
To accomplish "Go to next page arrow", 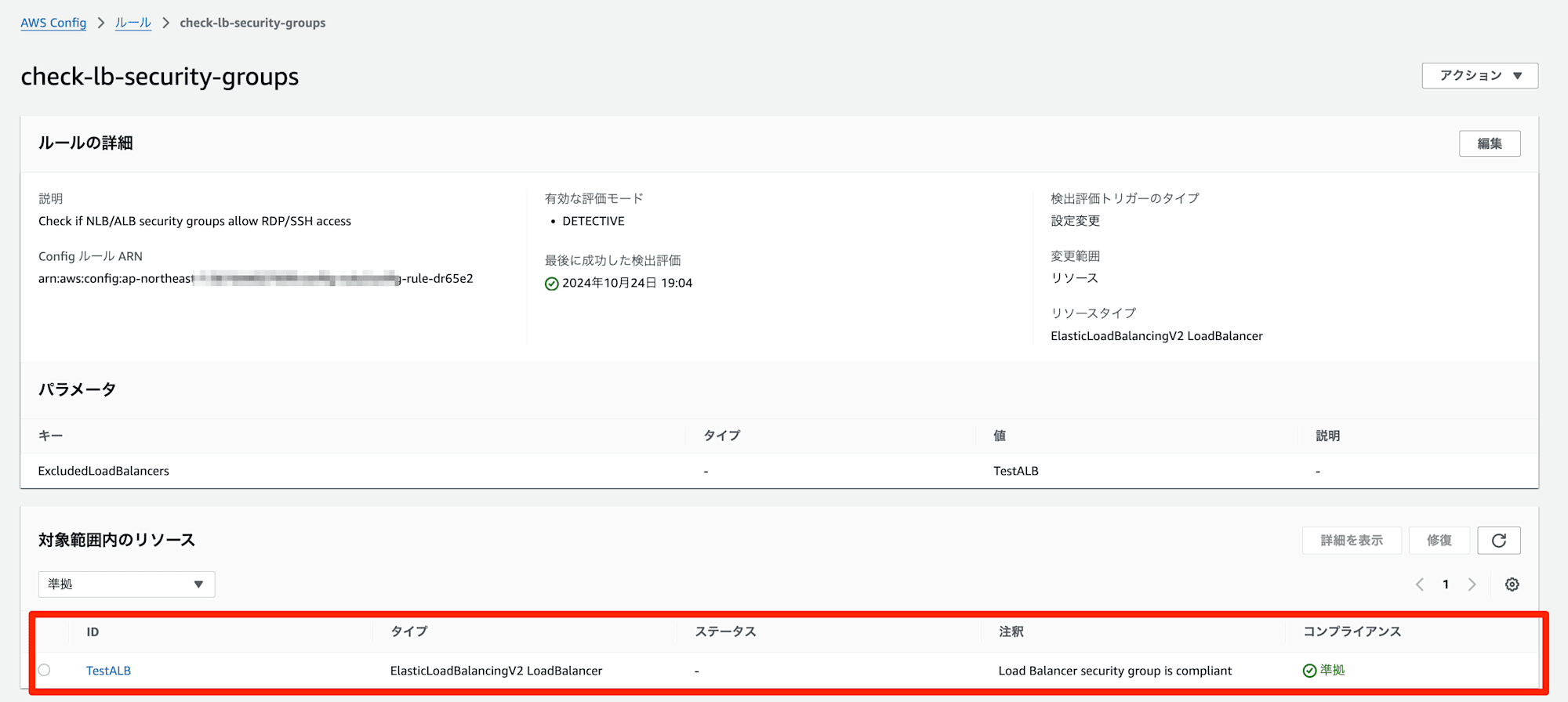I will (x=1472, y=584).
